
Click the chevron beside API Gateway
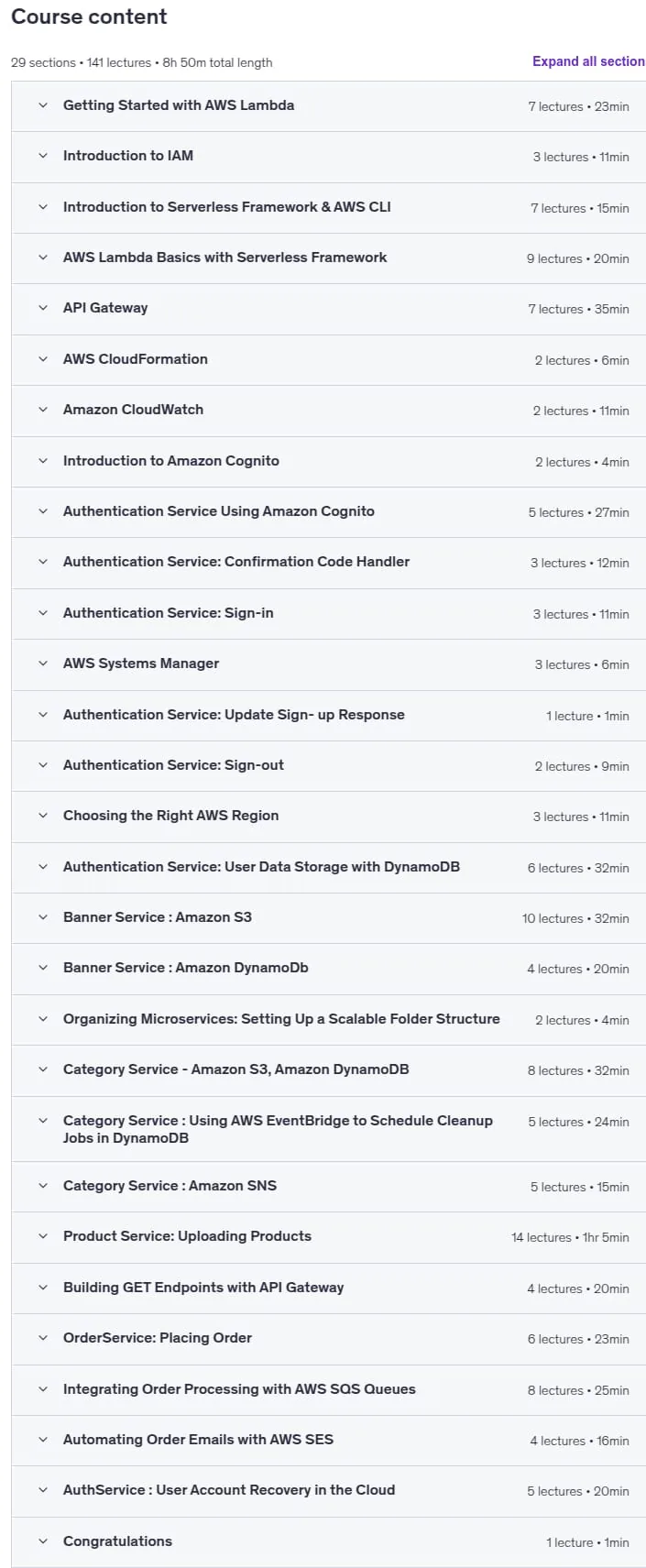pos(43,308)
